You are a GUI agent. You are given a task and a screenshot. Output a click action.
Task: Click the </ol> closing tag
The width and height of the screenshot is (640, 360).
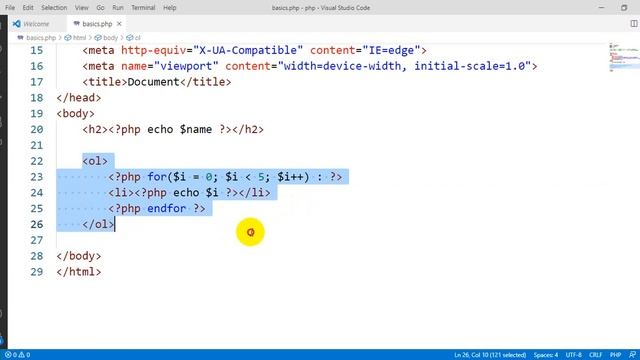click(98, 224)
